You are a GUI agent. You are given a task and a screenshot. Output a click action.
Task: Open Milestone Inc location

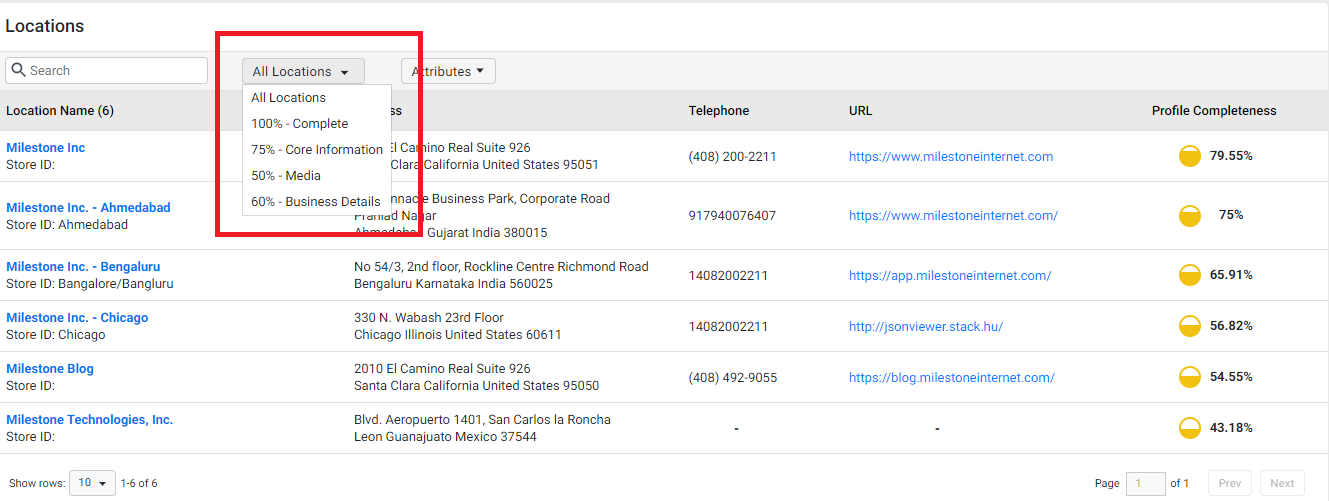click(46, 148)
